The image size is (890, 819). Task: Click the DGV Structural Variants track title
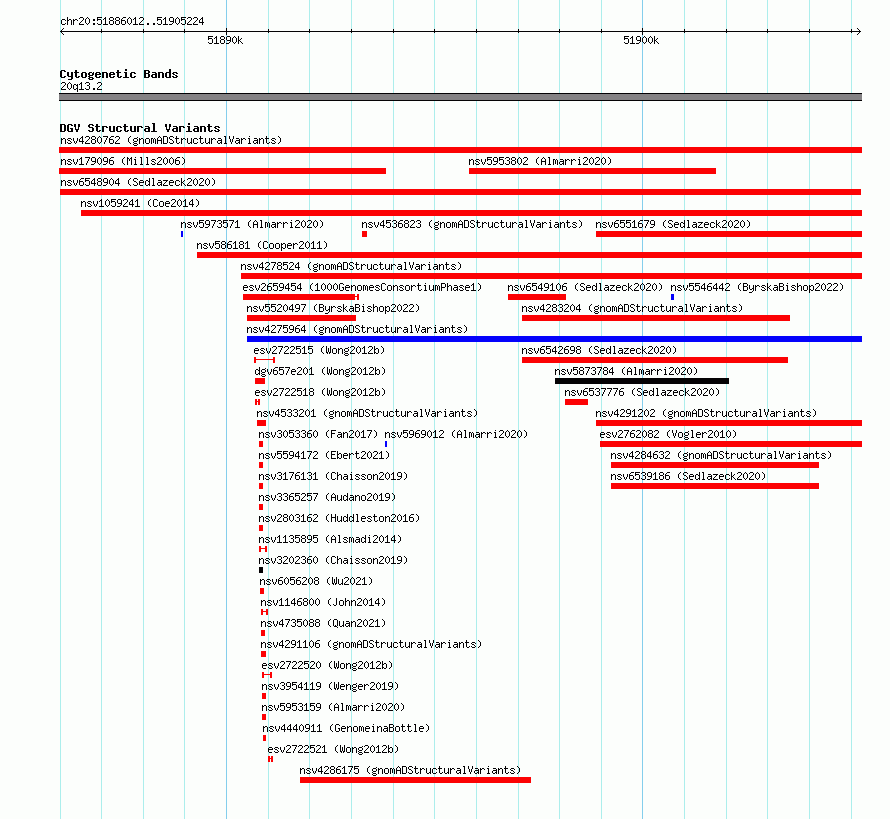(x=140, y=128)
